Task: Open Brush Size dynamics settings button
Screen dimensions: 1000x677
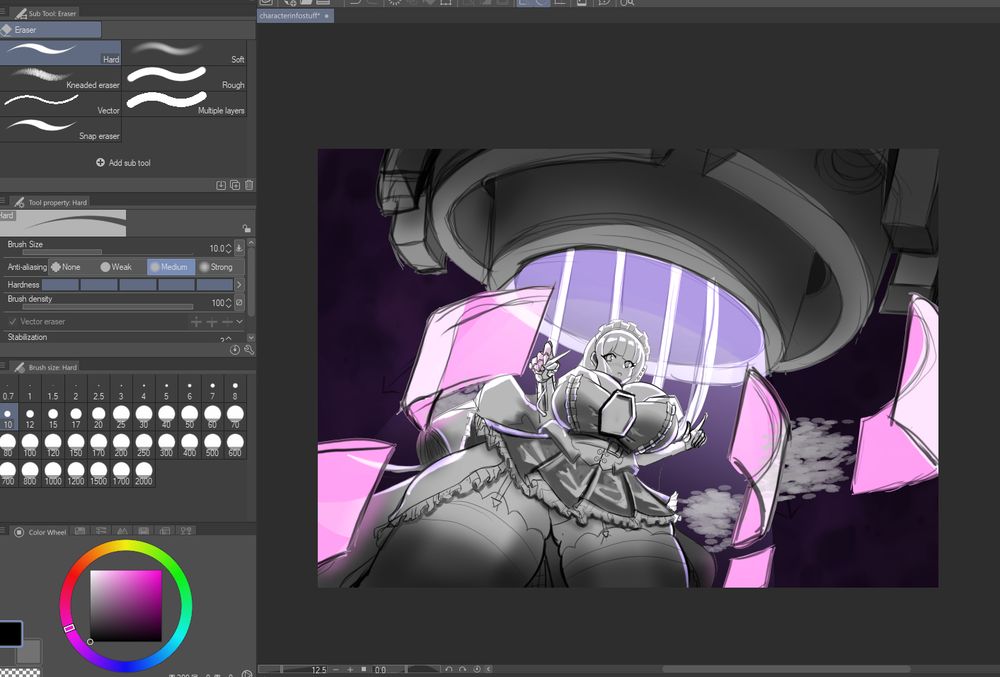Action: (239, 248)
